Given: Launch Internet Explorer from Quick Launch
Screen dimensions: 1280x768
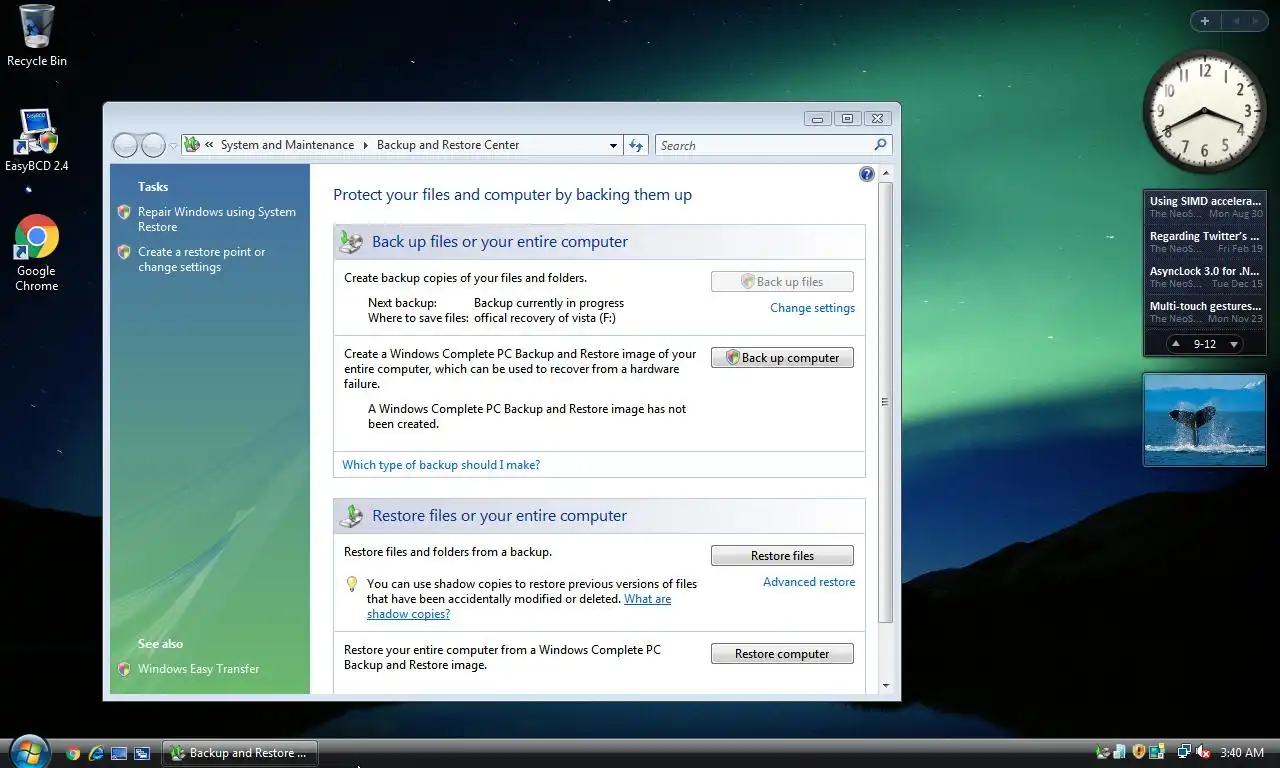Looking at the screenshot, I should [x=96, y=753].
